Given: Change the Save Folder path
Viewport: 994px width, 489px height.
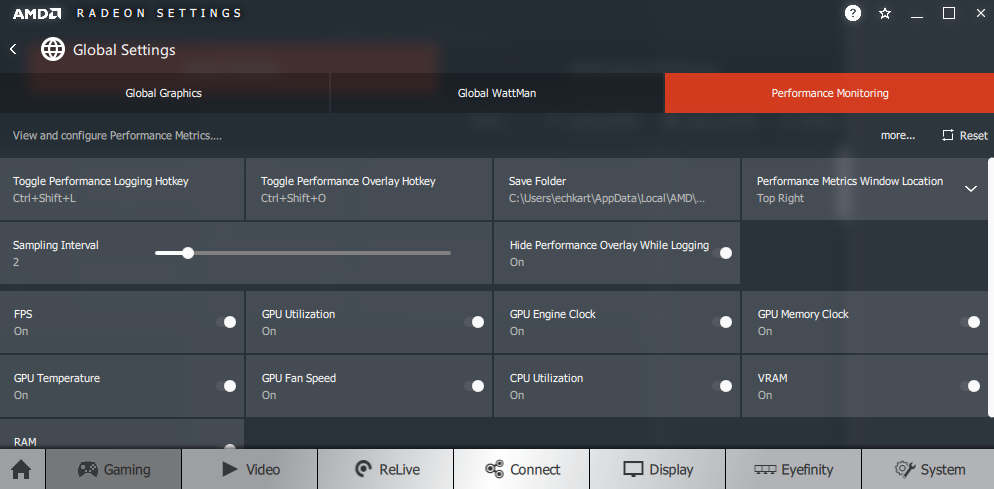Looking at the screenshot, I should pos(617,189).
